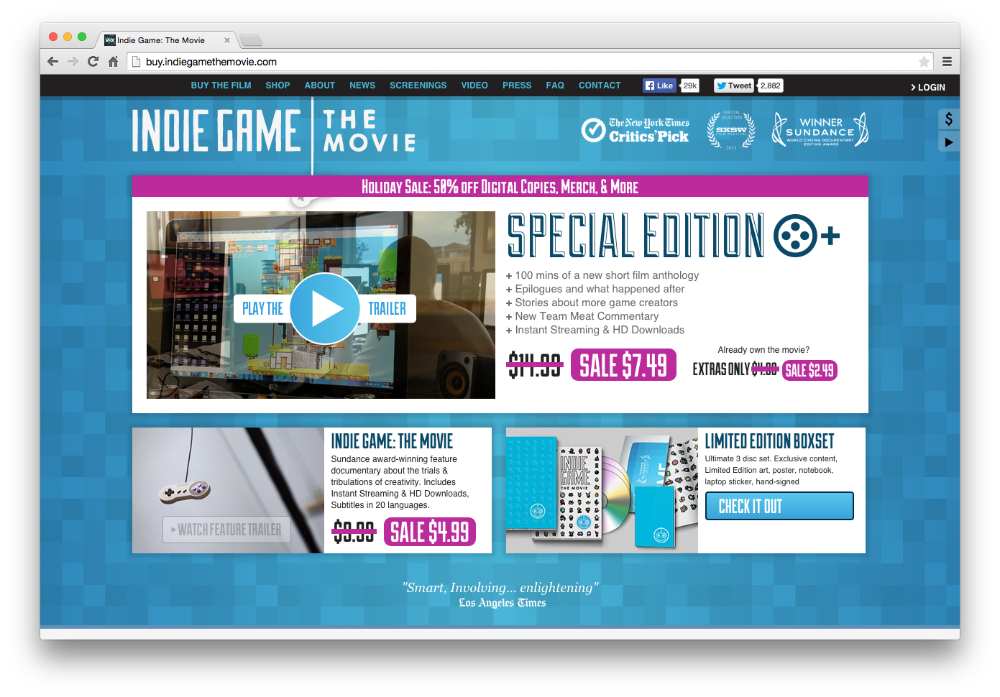Click the game controller thumbnail image
The height and width of the screenshot is (697, 1000).
pos(228,490)
